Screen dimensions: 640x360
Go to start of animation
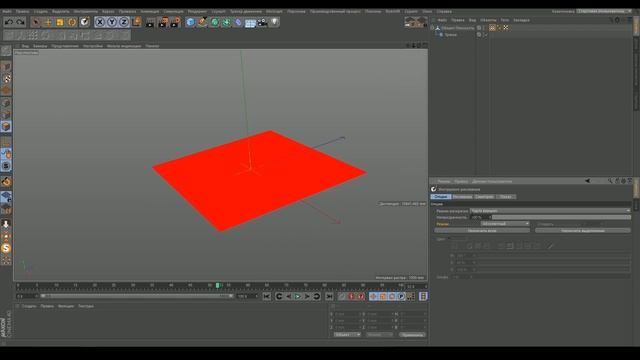tap(267, 296)
